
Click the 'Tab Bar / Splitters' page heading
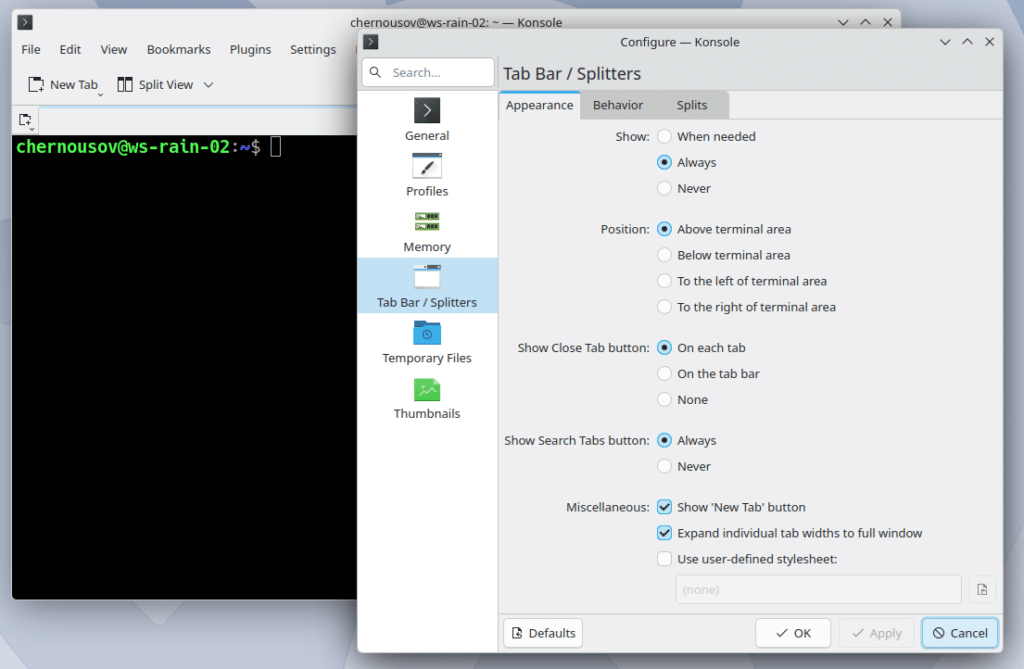[x=572, y=74]
